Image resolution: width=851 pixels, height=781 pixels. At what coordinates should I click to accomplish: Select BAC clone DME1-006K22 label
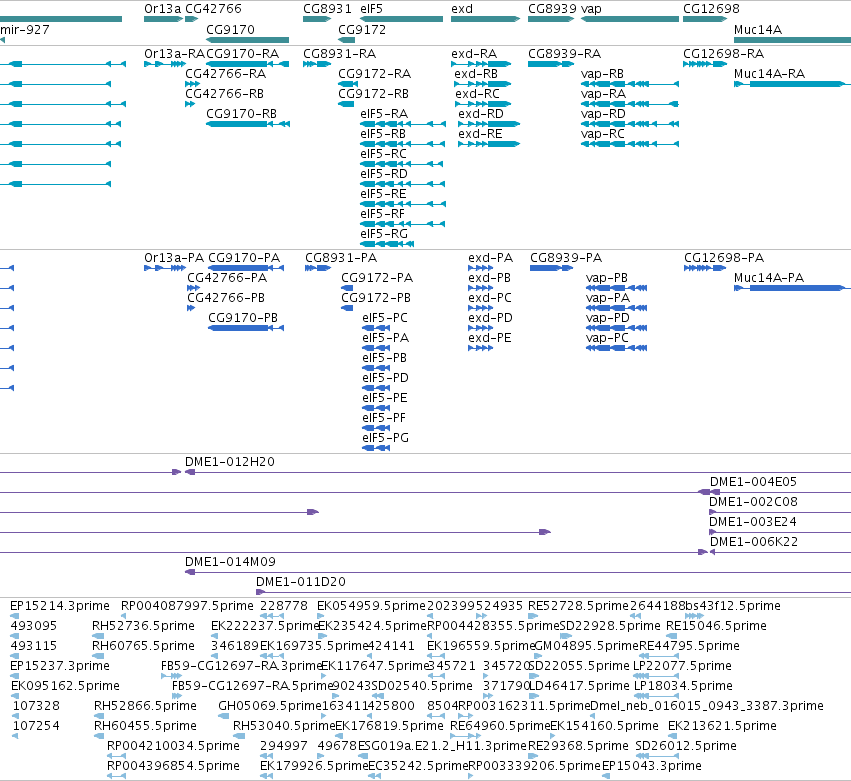point(754,542)
